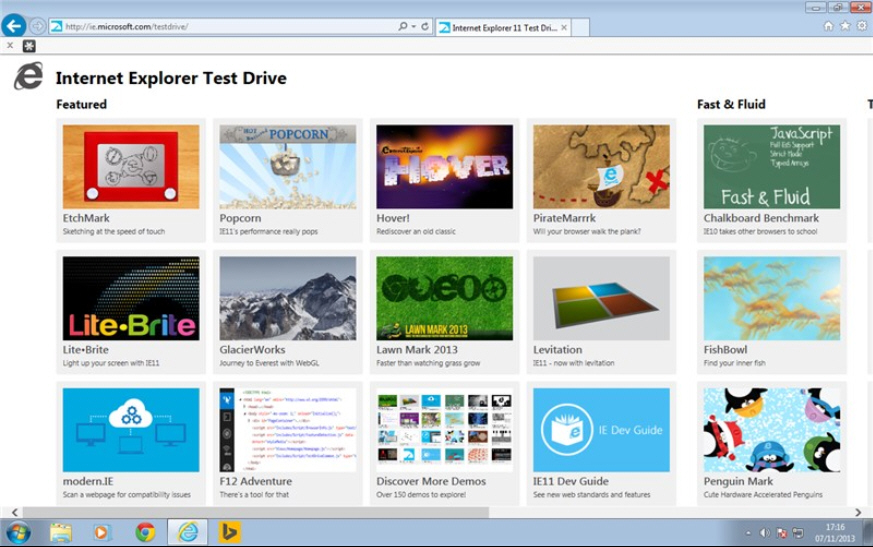This screenshot has width=873, height=547.
Task: Open the Windows Start button
Action: [18, 533]
